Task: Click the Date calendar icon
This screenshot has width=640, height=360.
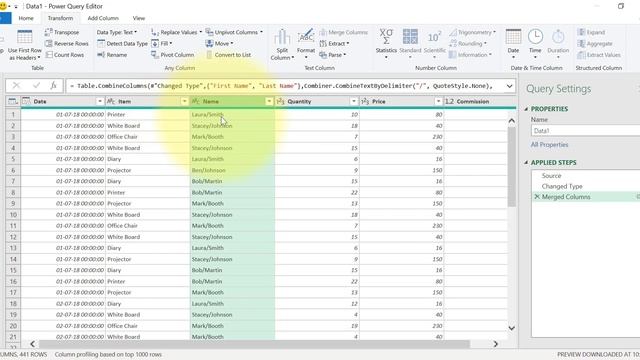Action: [513, 37]
